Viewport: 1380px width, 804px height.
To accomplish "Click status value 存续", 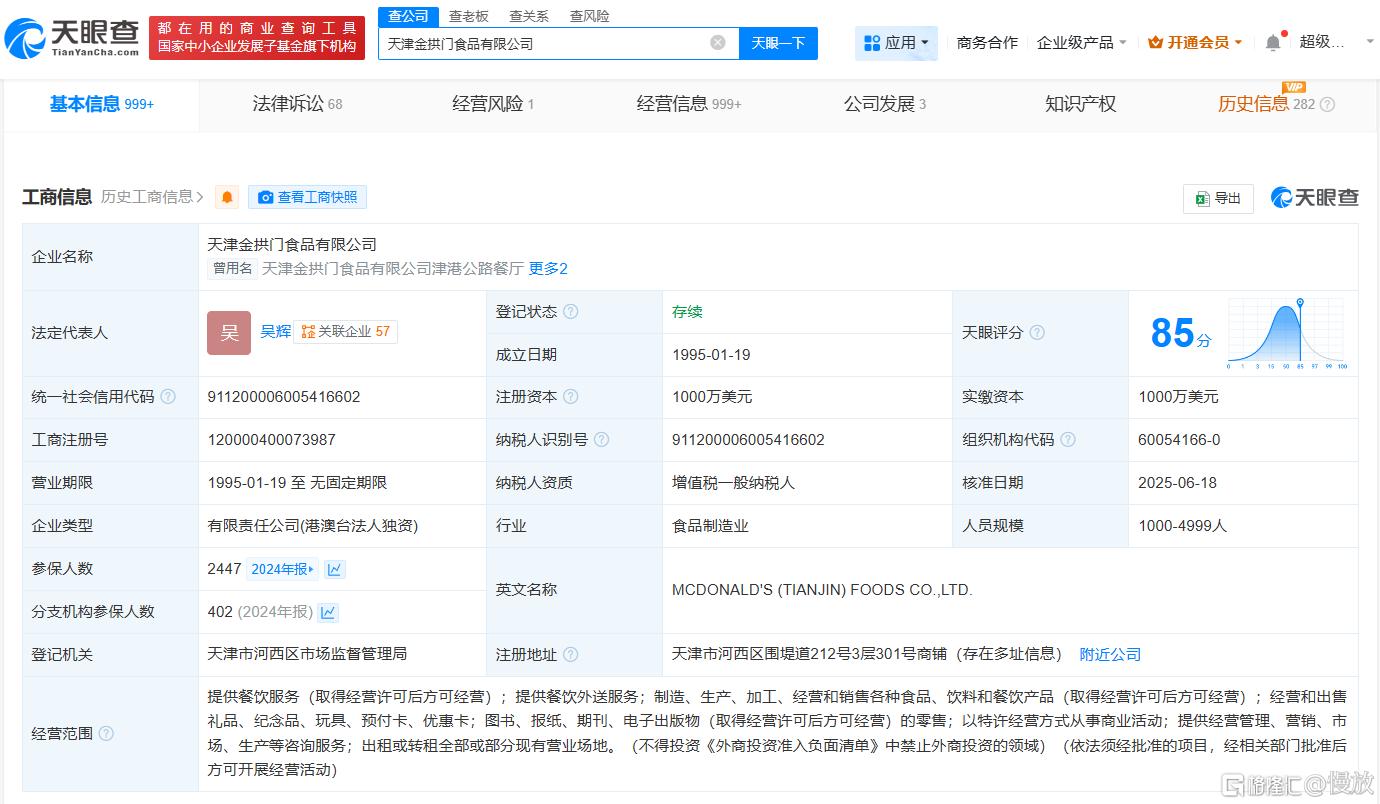I will tap(687, 311).
